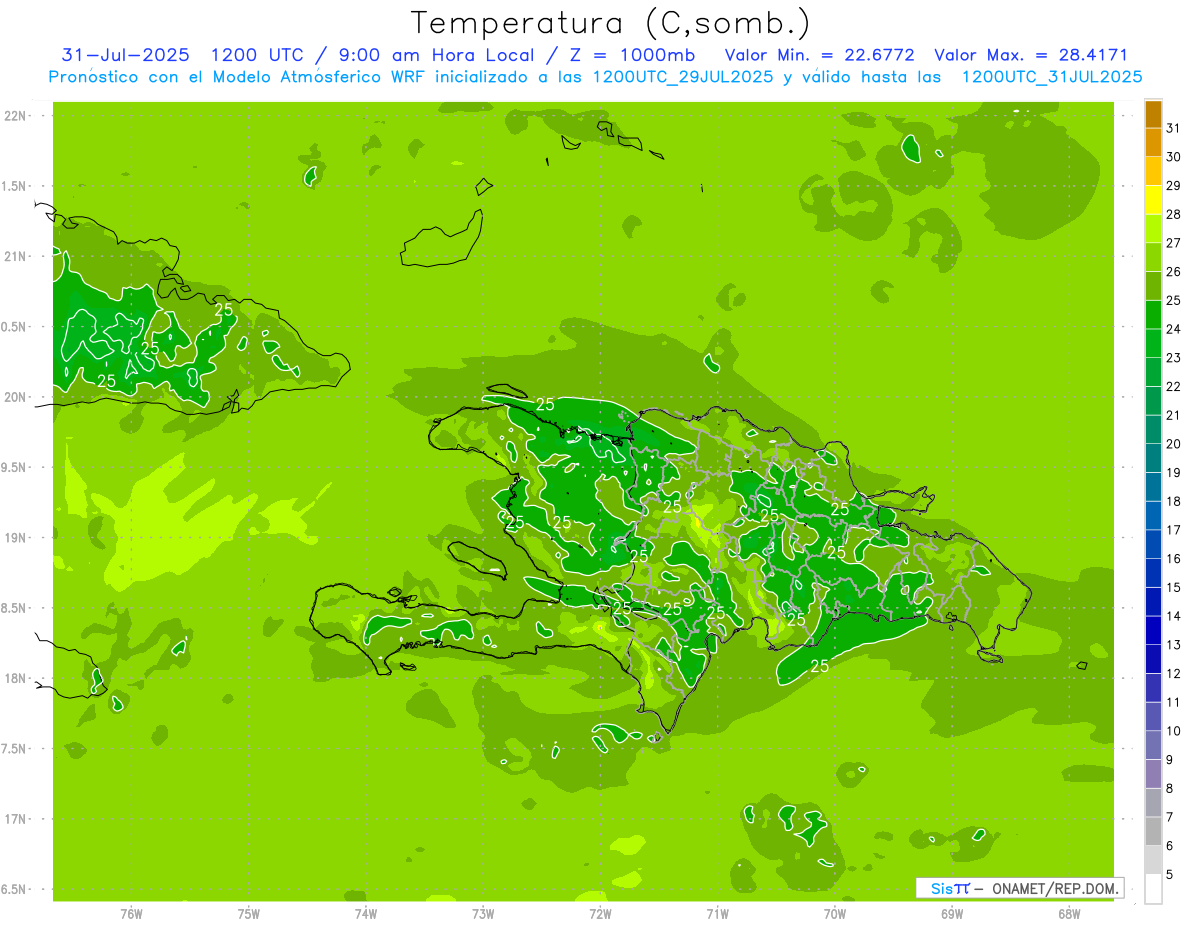Click the colorbar label "19"
This screenshot has height=927, width=1200.
(x=1174, y=472)
